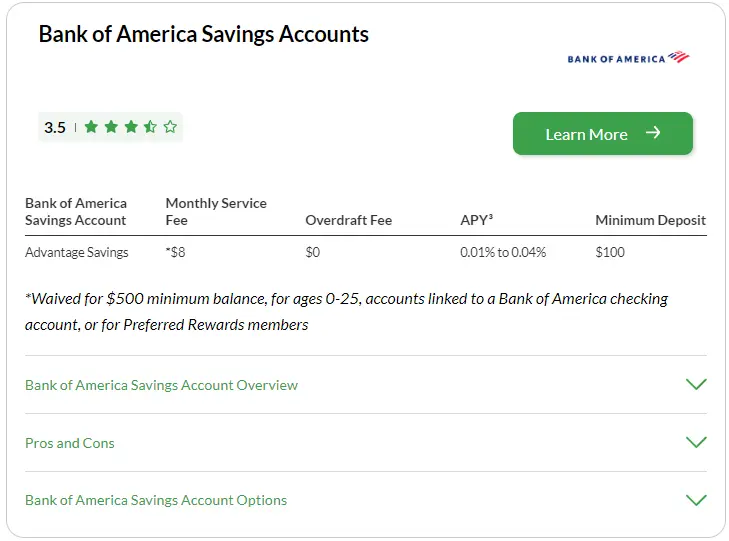Click the Minimum Deposit column header
Screen dimensions: 729x541
click(650, 220)
